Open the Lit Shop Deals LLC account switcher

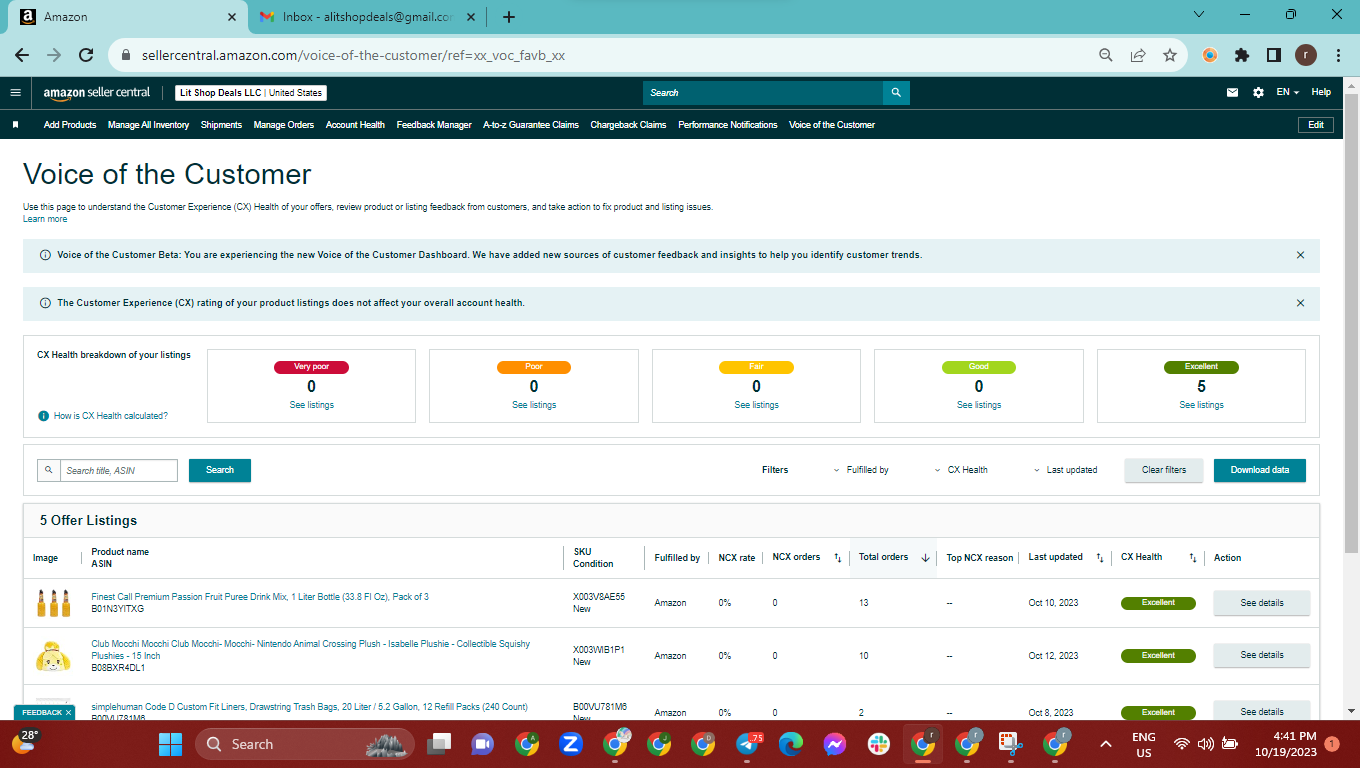(x=251, y=93)
